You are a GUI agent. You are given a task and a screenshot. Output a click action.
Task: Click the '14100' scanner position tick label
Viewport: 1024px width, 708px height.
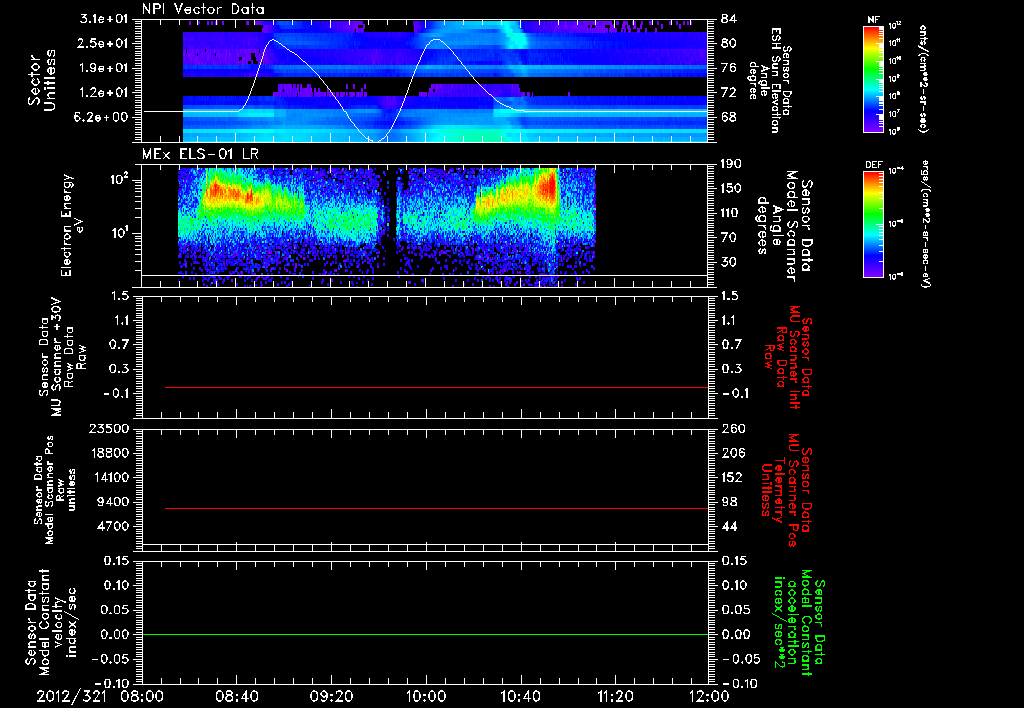click(109, 477)
